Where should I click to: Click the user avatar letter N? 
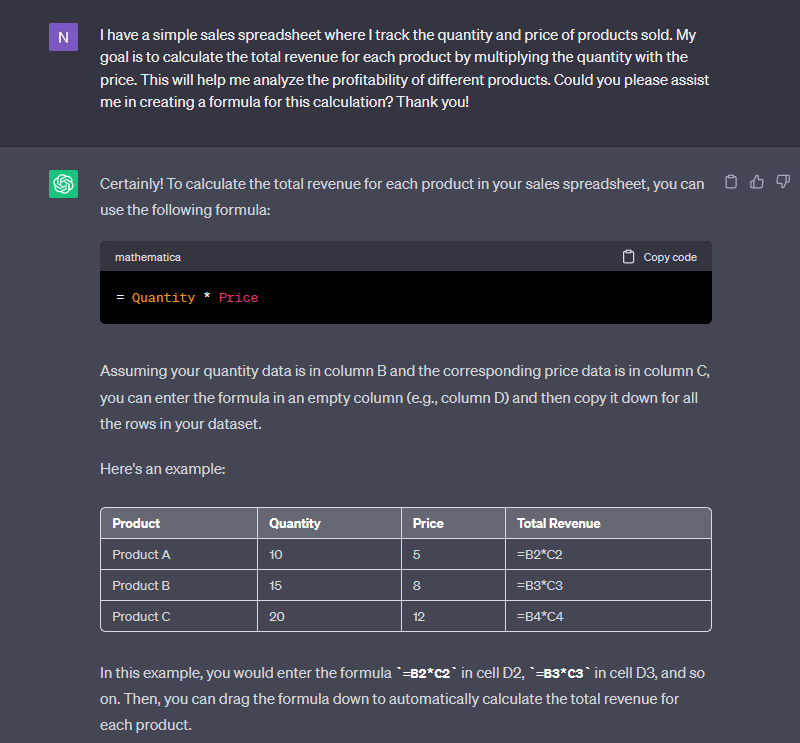pos(63,38)
